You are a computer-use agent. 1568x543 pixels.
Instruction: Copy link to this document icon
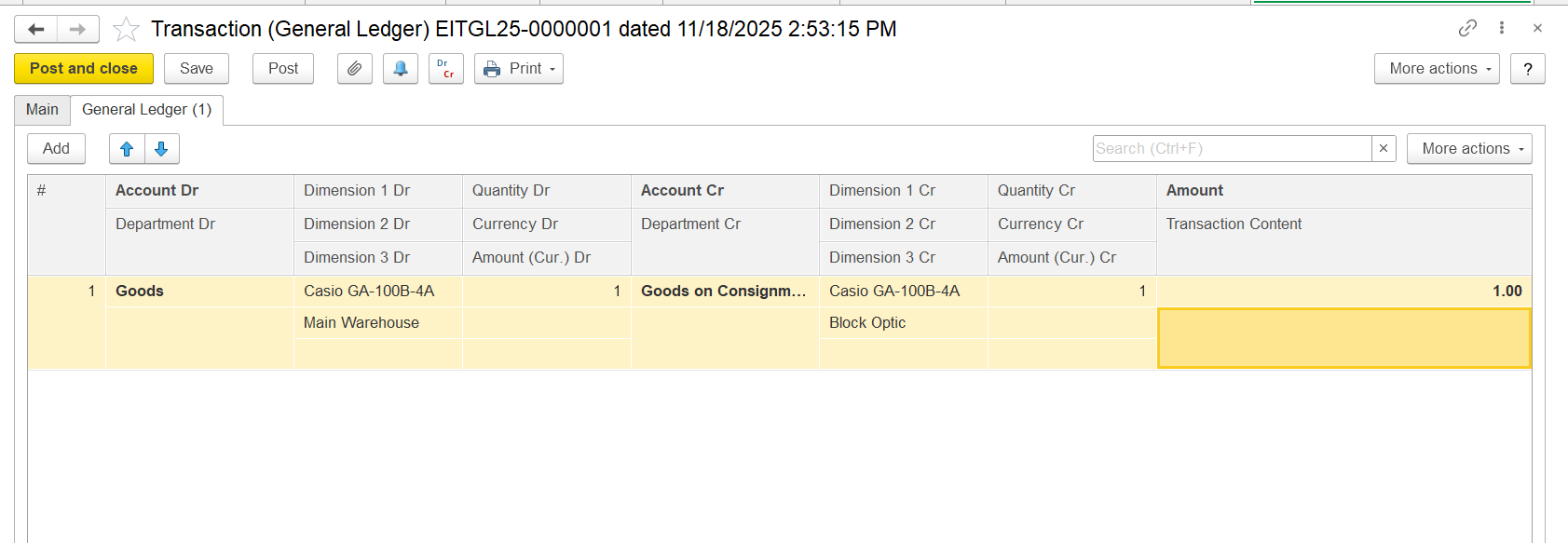pos(1467,28)
